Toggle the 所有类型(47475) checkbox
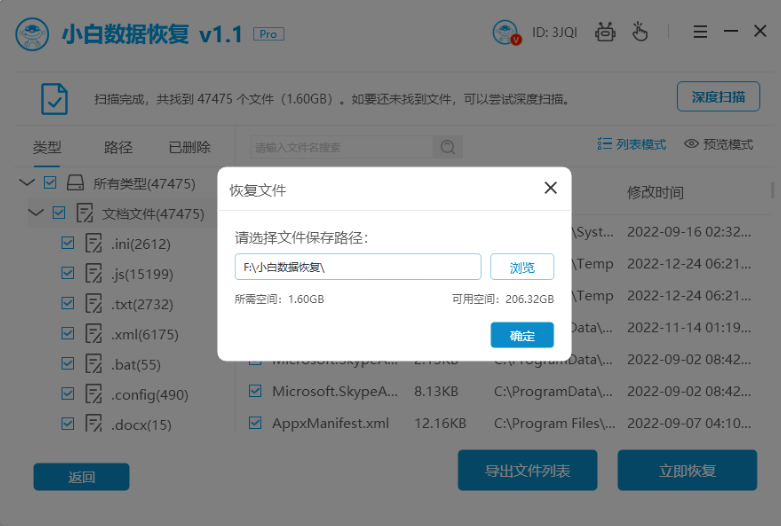 point(51,183)
